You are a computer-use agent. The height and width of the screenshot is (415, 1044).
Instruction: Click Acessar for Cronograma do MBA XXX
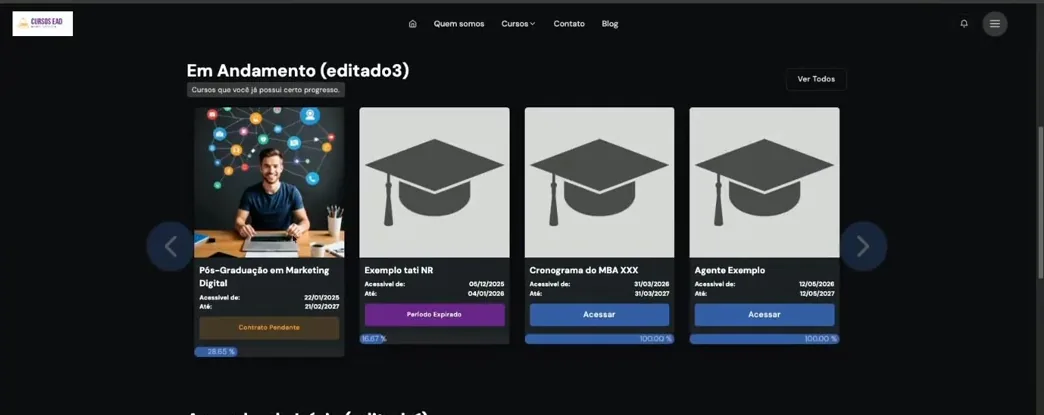(599, 314)
